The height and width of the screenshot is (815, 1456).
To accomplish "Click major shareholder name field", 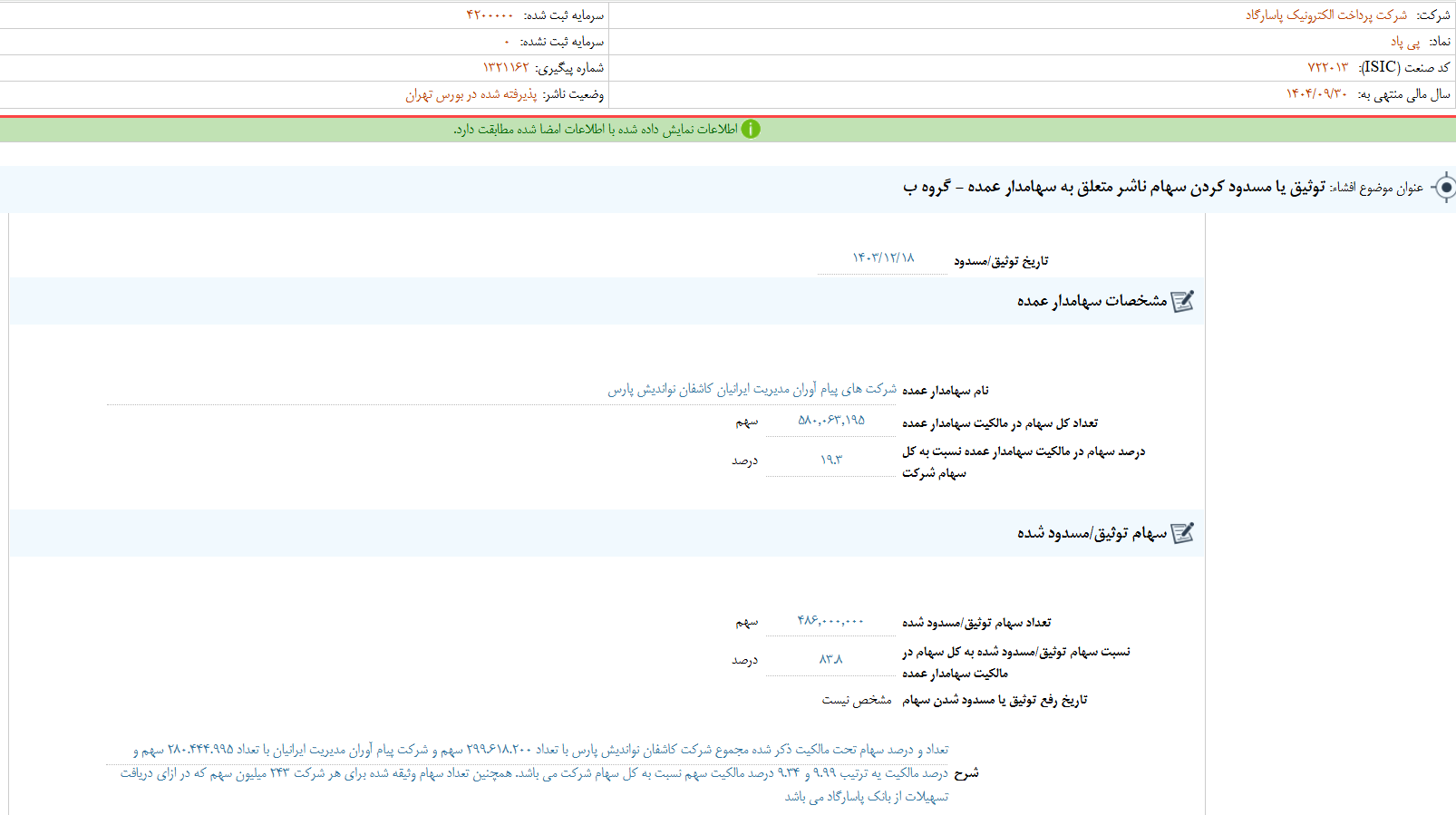I will pos(501,389).
